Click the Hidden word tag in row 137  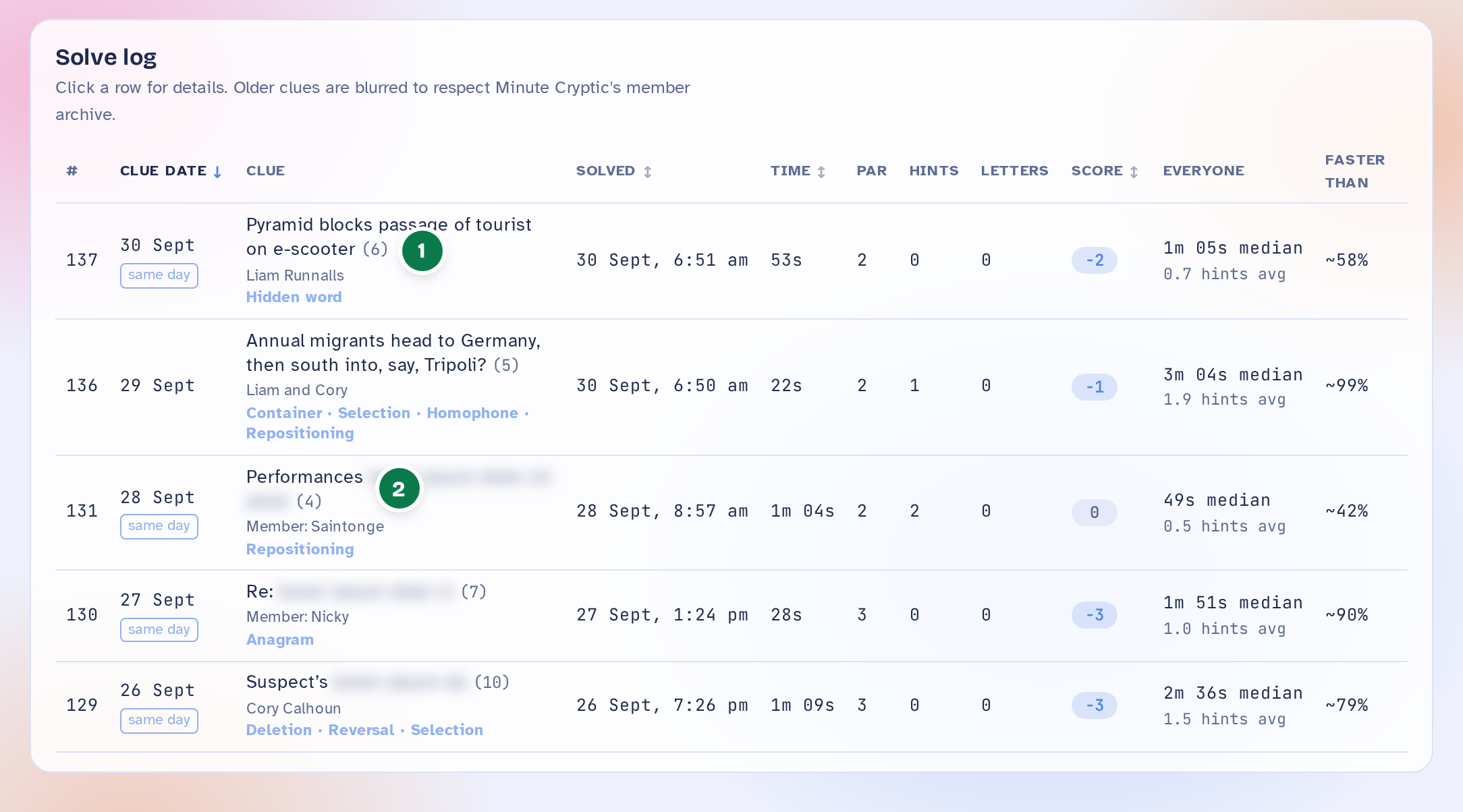(294, 297)
